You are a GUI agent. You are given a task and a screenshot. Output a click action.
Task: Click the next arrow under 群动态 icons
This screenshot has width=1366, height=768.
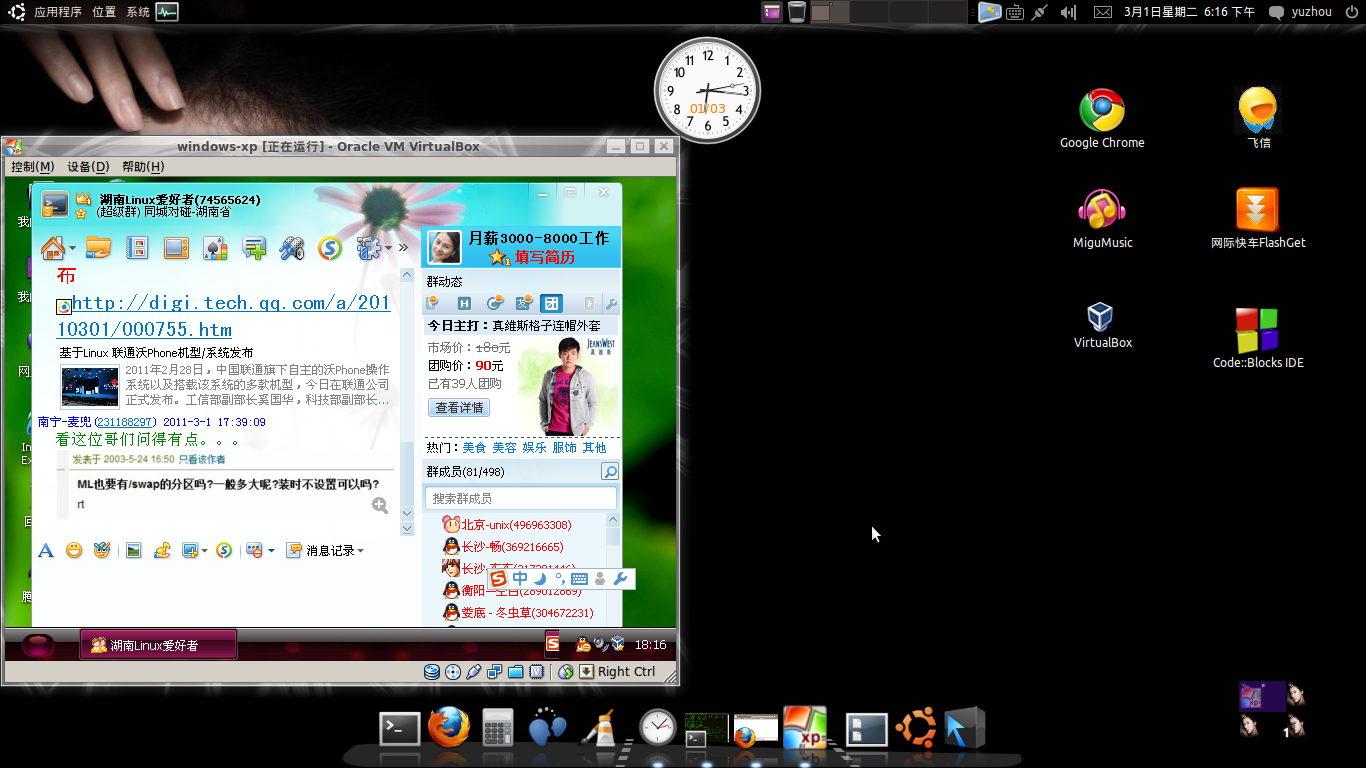589,303
